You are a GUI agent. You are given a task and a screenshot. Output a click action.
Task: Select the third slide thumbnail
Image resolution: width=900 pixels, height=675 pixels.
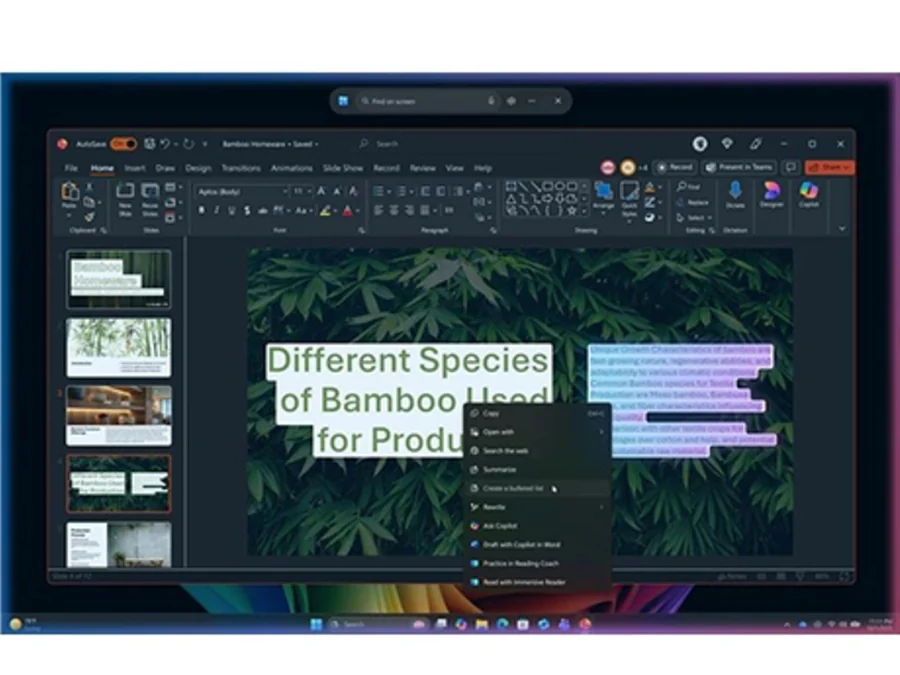[x=119, y=416]
